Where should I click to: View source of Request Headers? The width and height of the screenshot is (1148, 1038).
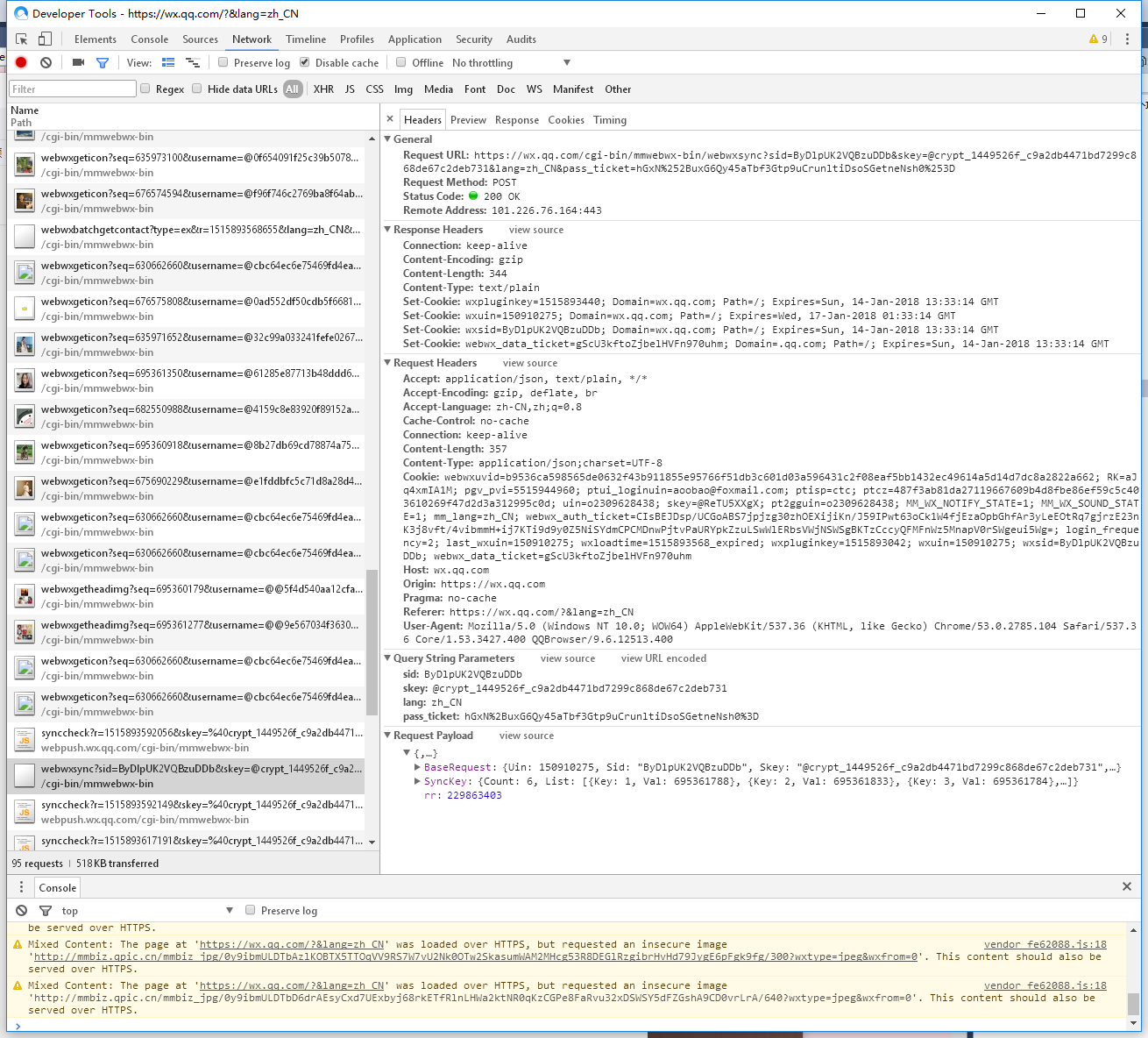pyautogui.click(x=530, y=363)
